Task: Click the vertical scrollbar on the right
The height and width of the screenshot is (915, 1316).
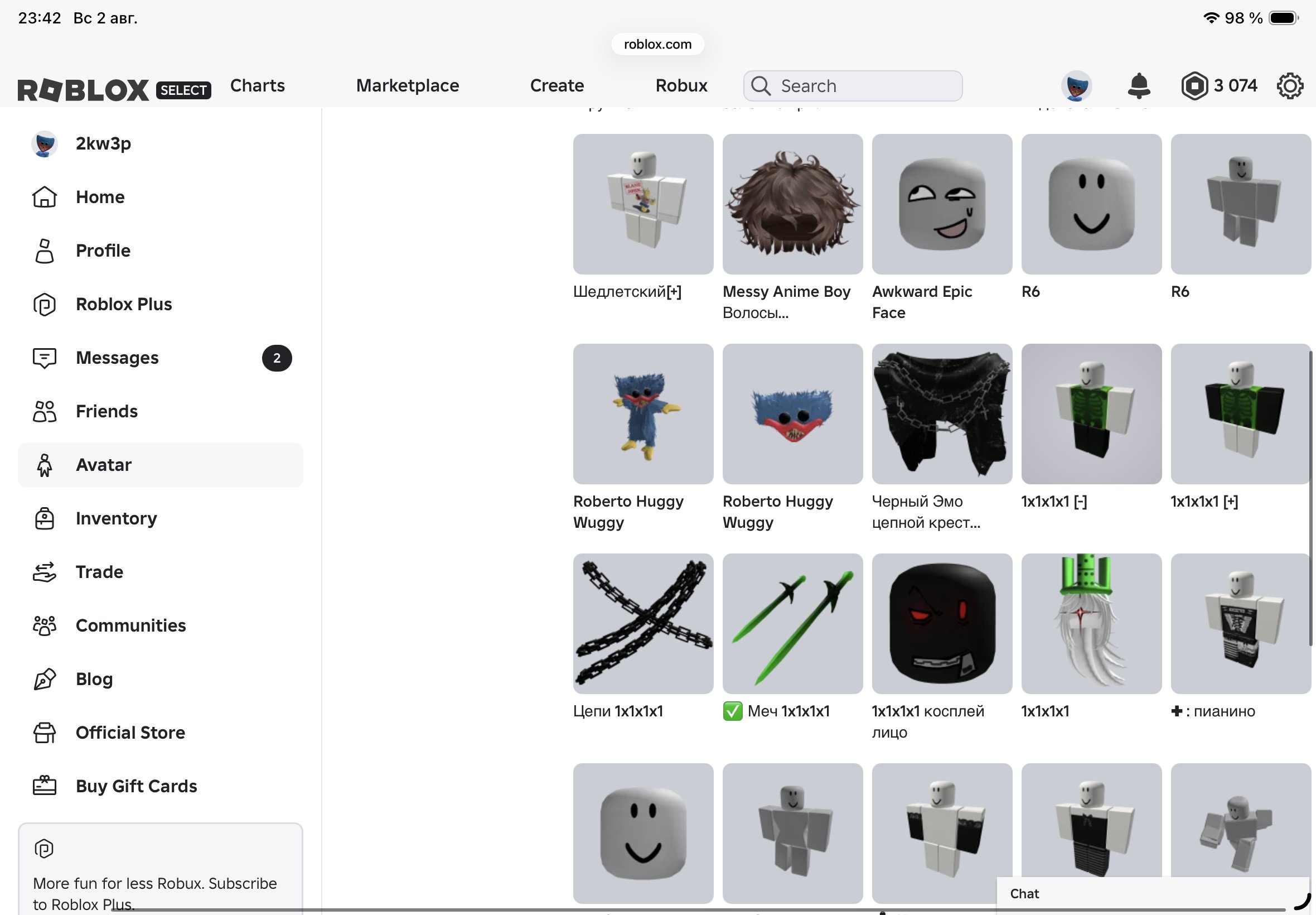Action: (x=1310, y=499)
